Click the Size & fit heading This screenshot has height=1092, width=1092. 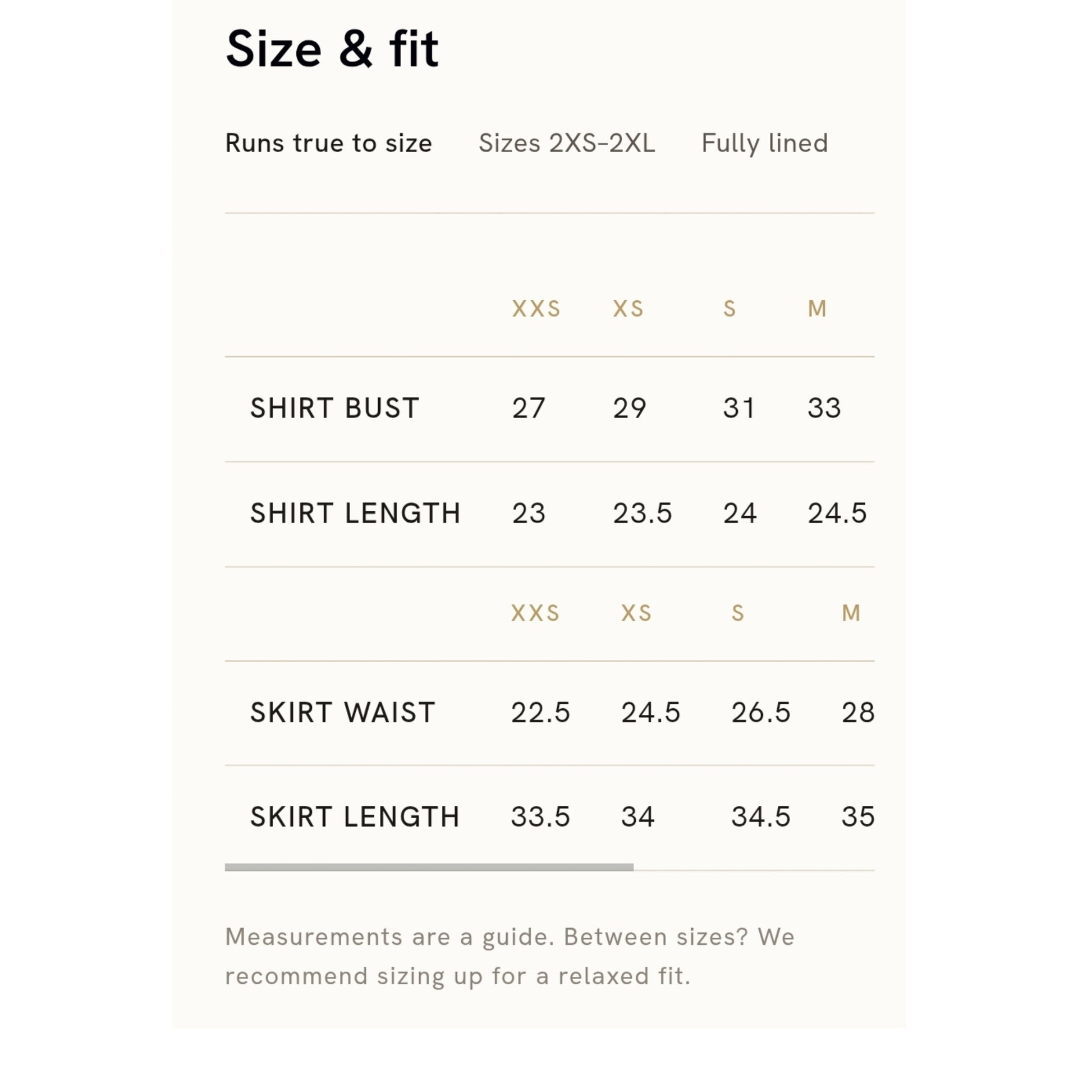(332, 49)
